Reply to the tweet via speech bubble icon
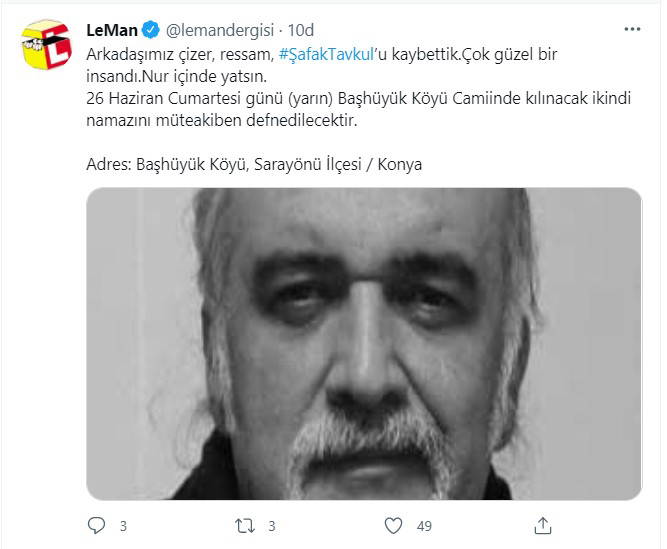The image size is (667, 549). (x=96, y=526)
